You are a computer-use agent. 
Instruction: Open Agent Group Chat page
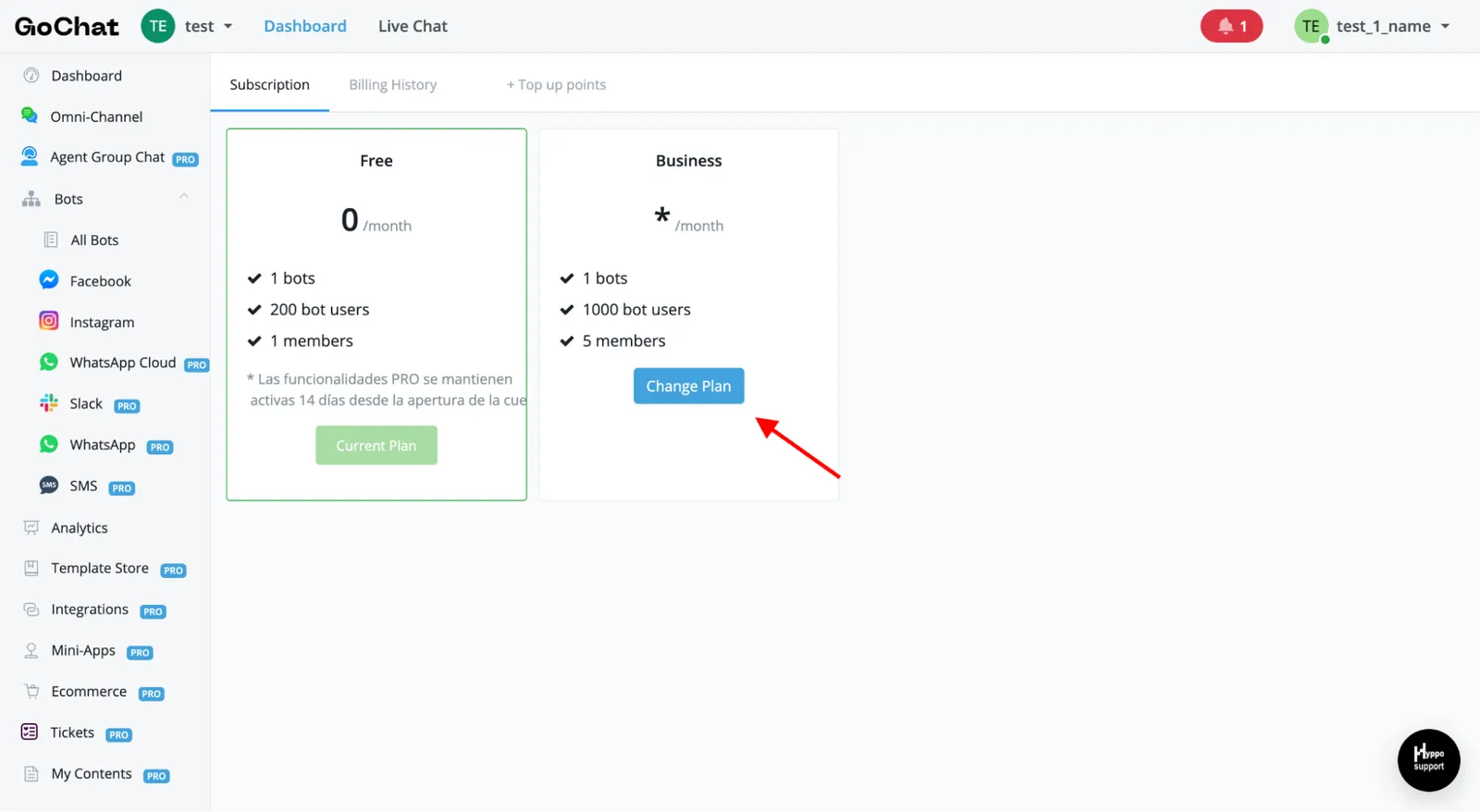pos(107,157)
